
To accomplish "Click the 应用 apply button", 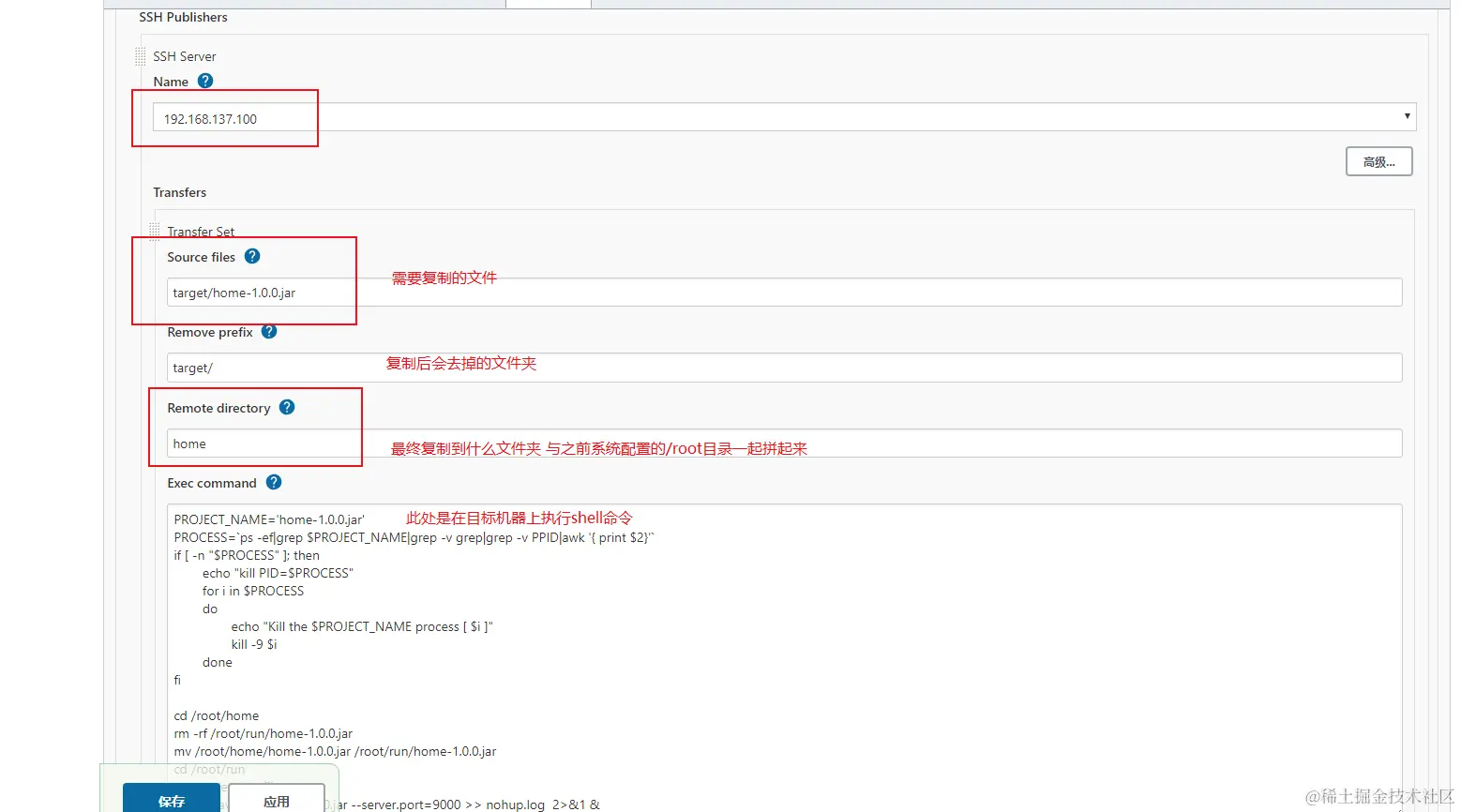I will point(277,800).
